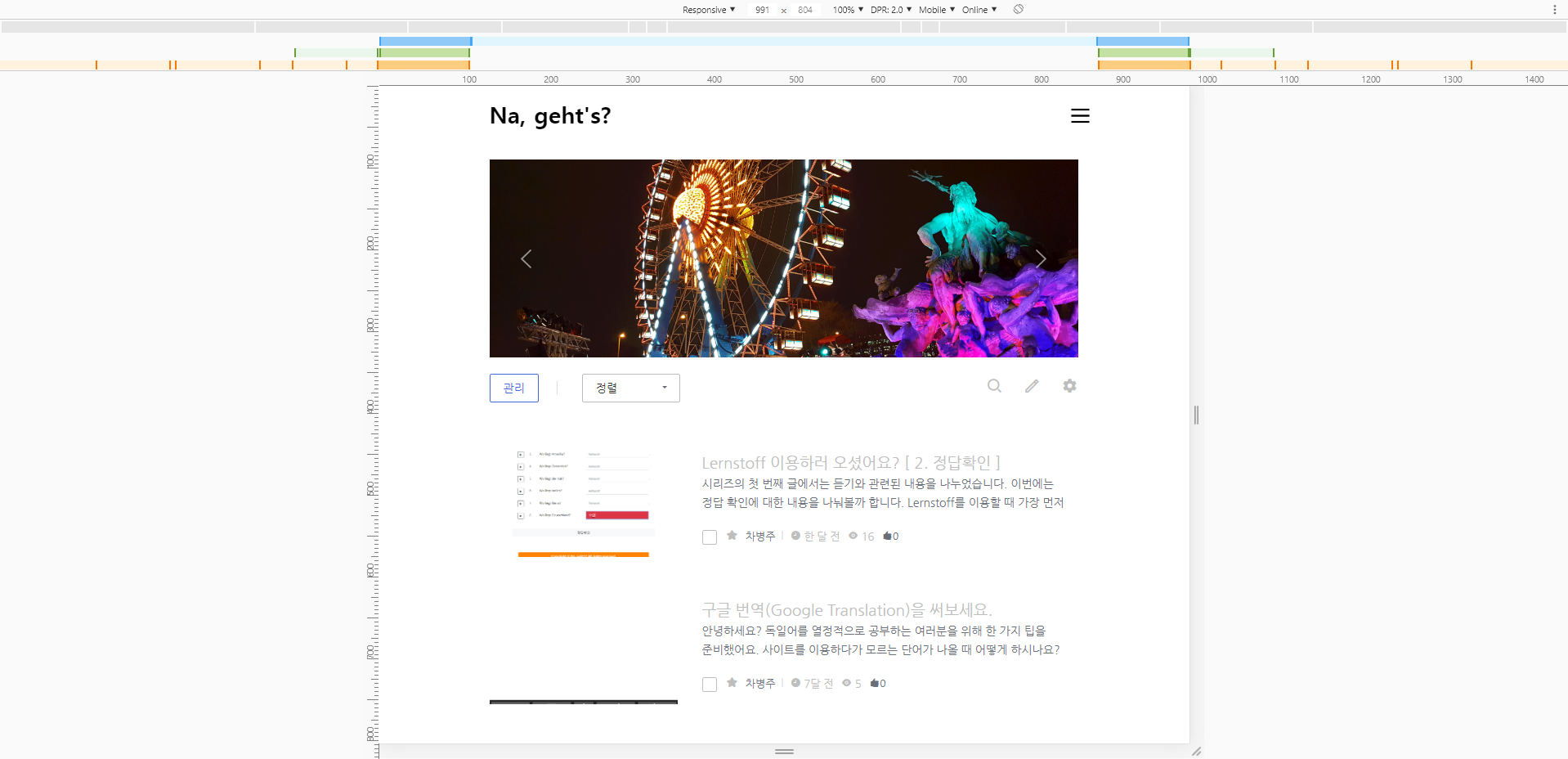
Task: Click the clock icon beside 7달 전
Action: (795, 683)
